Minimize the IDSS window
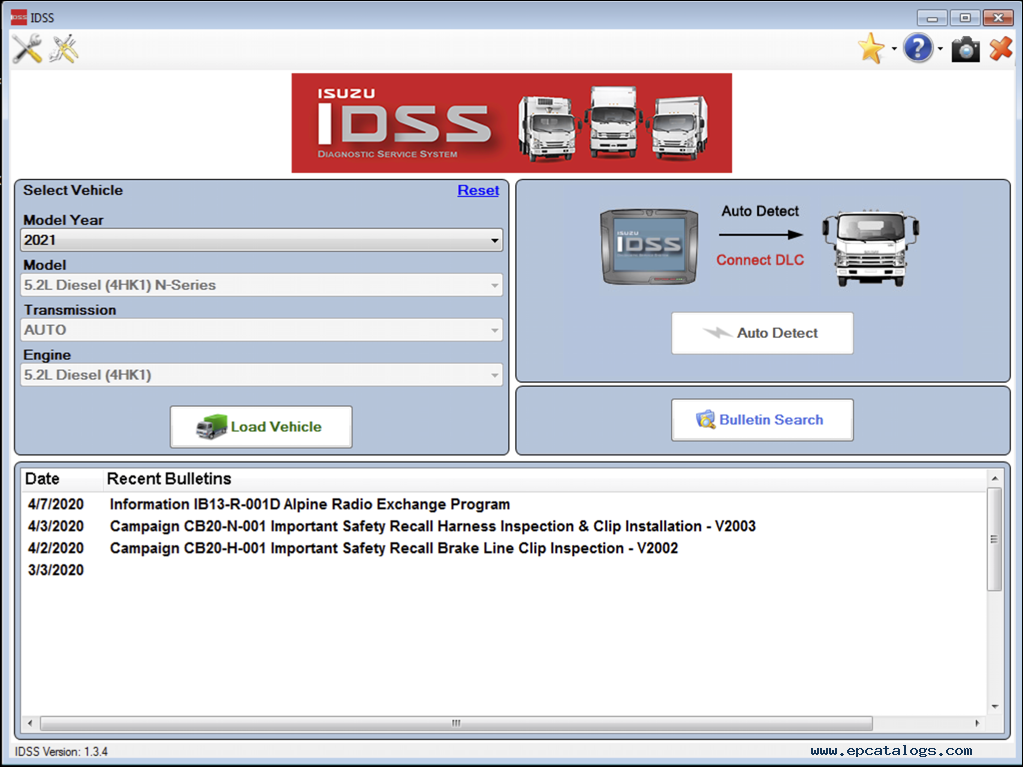Viewport: 1023px width, 767px height. (932, 18)
